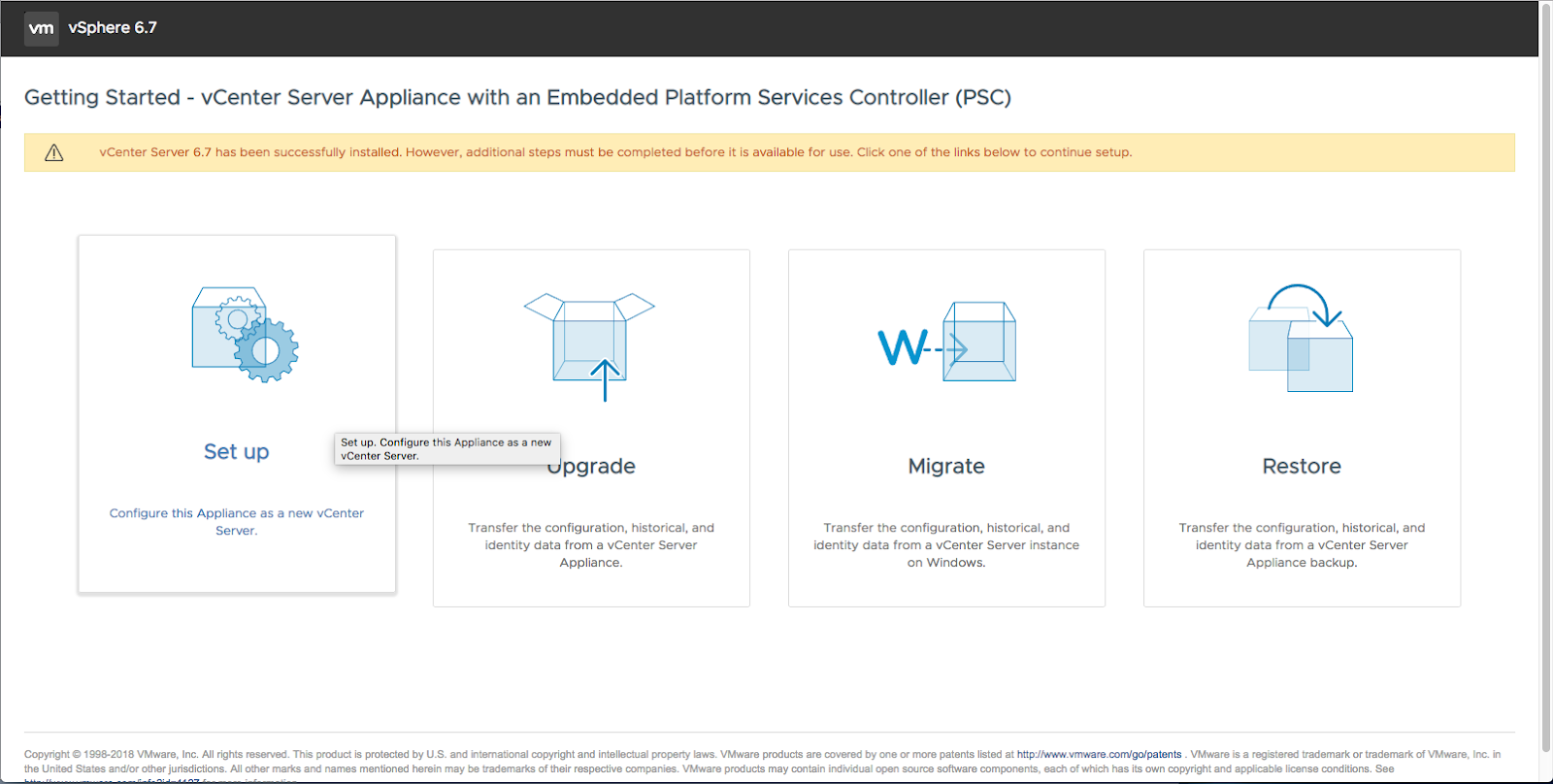Image resolution: width=1553 pixels, height=784 pixels.
Task: Click the warning triangle icon in banner
Action: [x=54, y=152]
